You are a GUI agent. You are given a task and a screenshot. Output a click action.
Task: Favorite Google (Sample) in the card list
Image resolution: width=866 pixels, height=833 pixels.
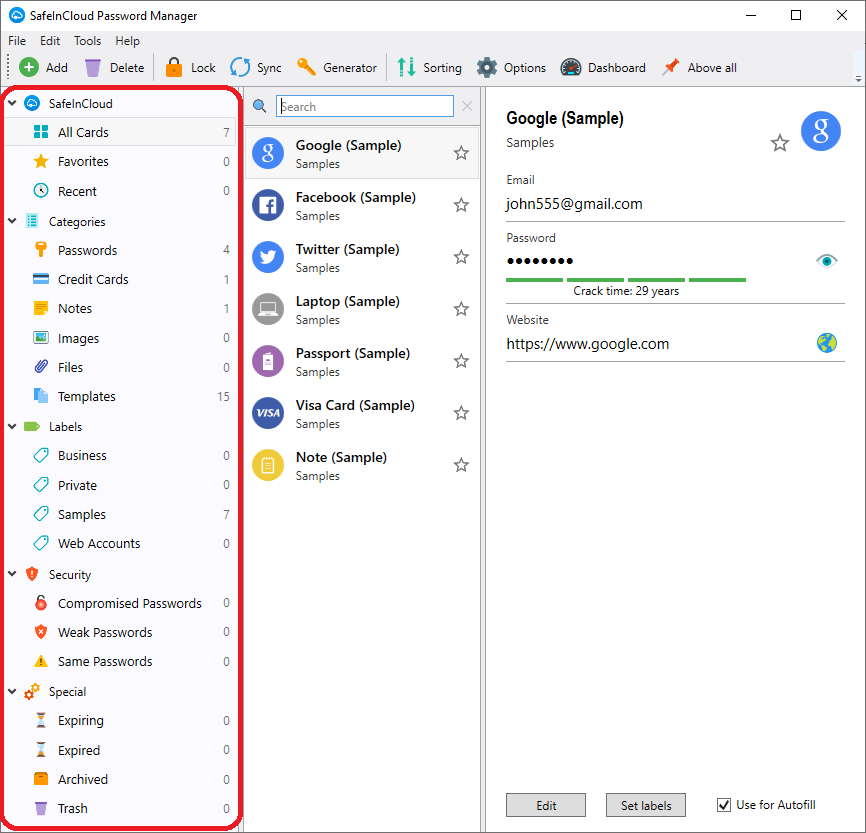pos(461,153)
